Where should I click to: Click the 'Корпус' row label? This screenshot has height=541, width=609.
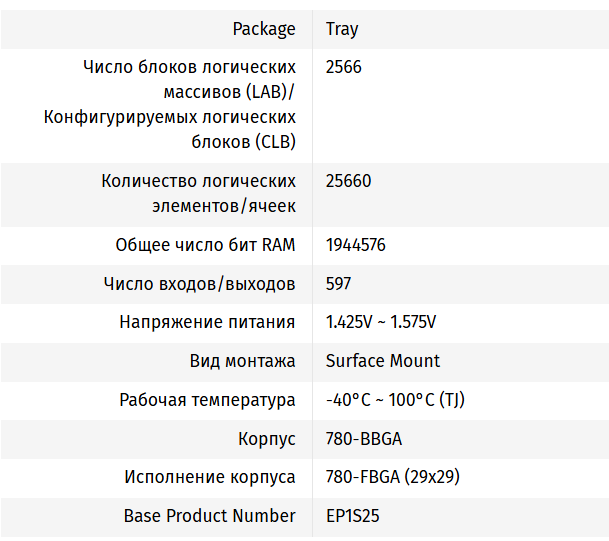(x=267, y=439)
